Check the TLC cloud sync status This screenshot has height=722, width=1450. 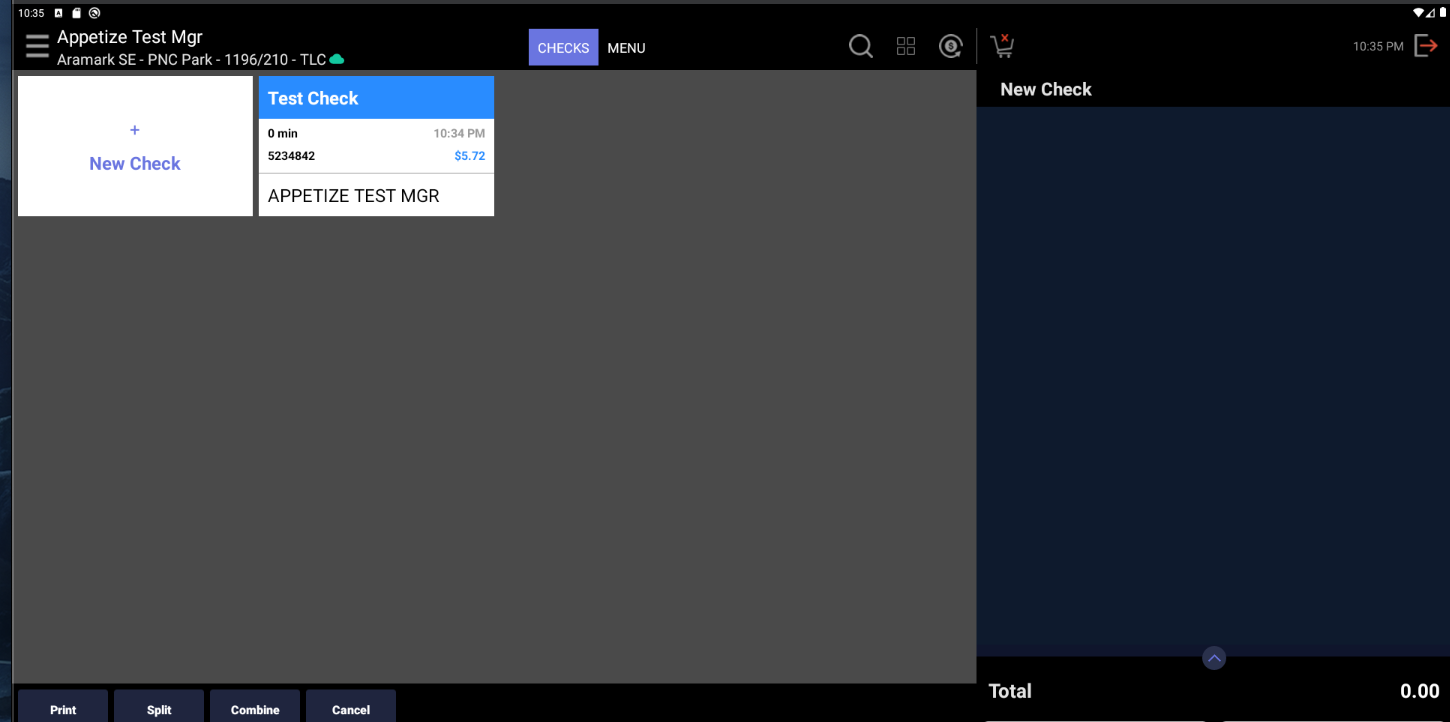[x=334, y=59]
